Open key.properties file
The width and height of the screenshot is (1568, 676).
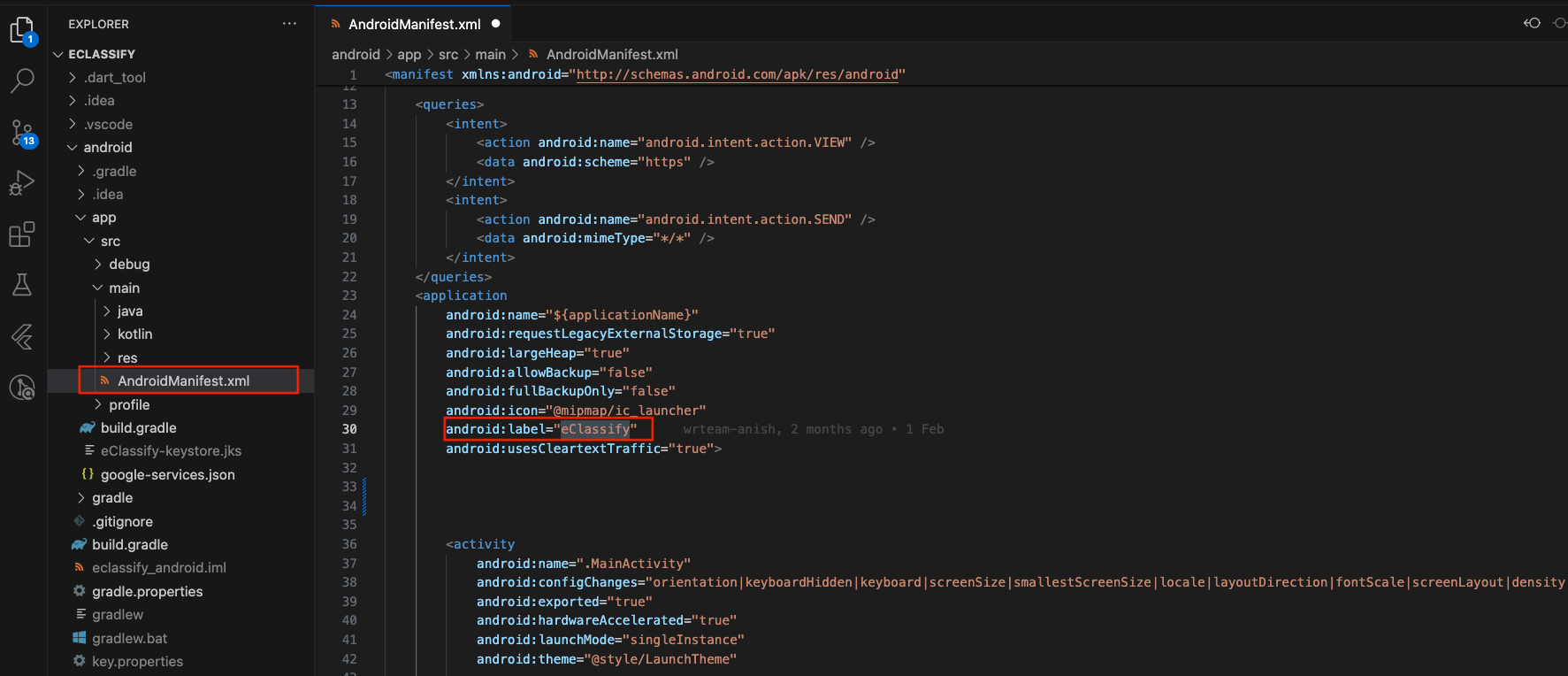[x=137, y=662]
